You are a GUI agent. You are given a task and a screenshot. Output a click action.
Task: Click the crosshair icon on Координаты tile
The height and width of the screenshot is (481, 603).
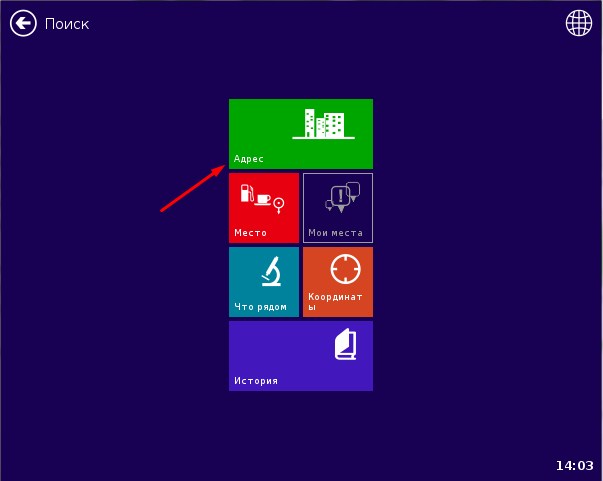pyautogui.click(x=344, y=270)
